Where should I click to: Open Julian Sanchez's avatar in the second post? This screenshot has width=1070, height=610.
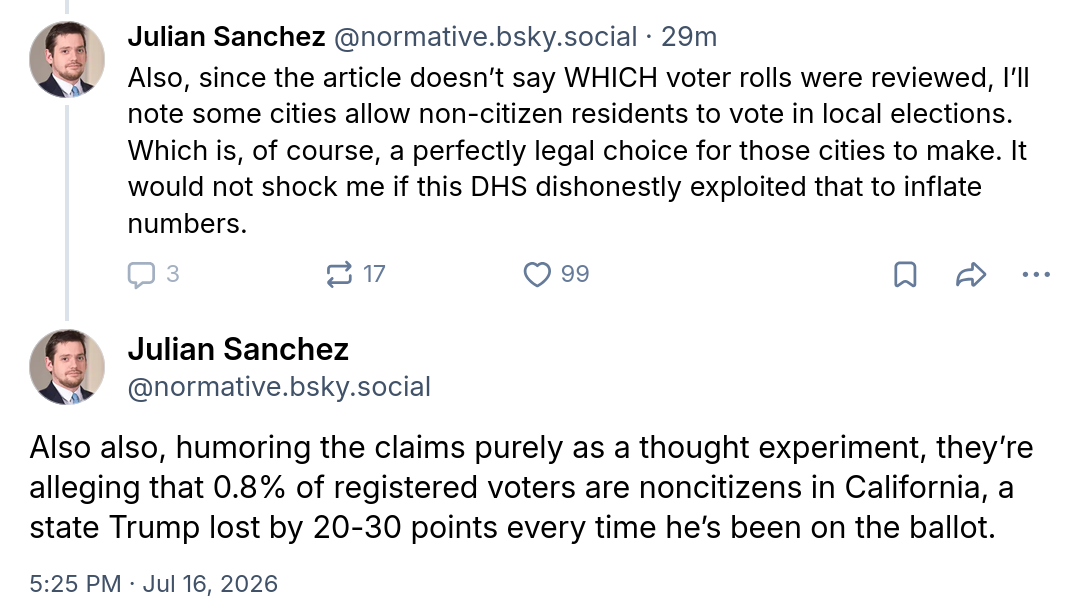tap(67, 367)
